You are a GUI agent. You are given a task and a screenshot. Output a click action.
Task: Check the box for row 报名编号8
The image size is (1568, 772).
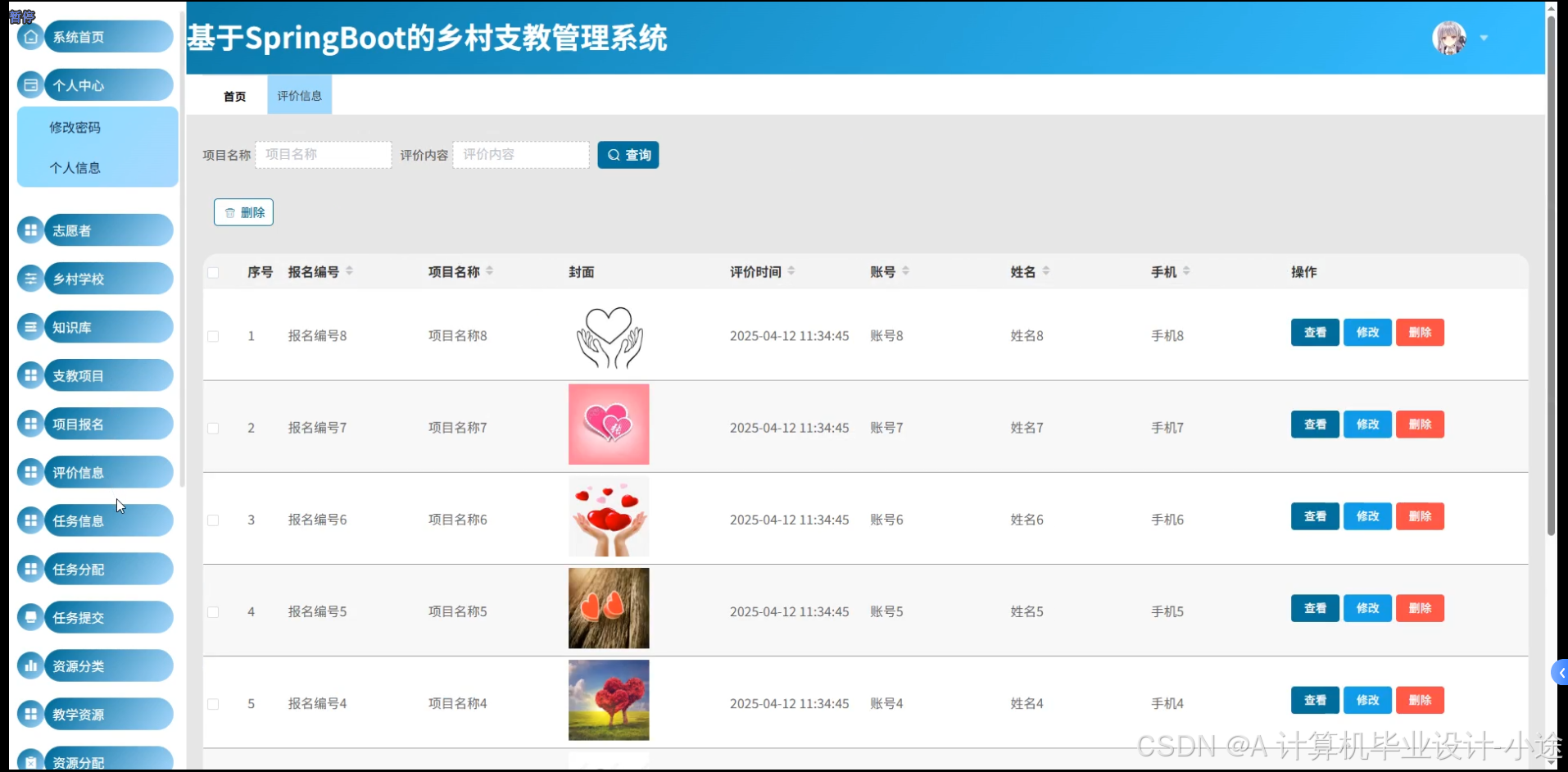tap(213, 336)
